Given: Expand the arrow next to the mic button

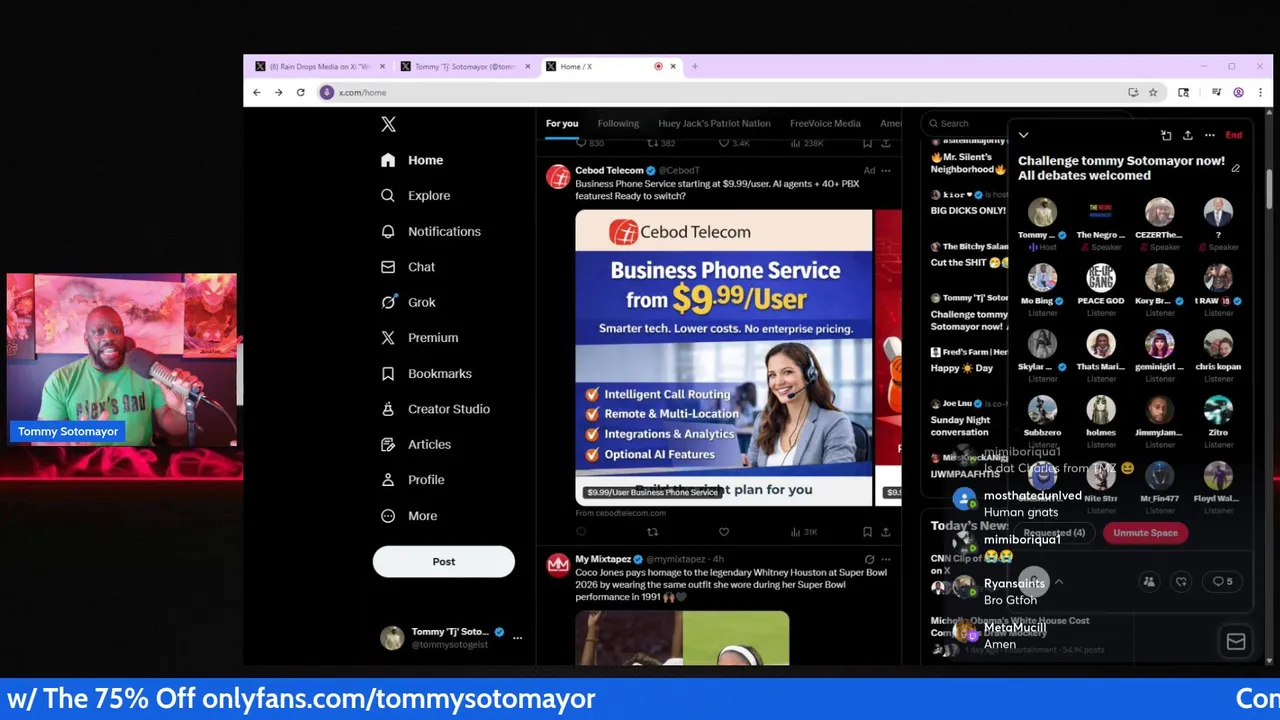Looking at the screenshot, I should [1059, 581].
